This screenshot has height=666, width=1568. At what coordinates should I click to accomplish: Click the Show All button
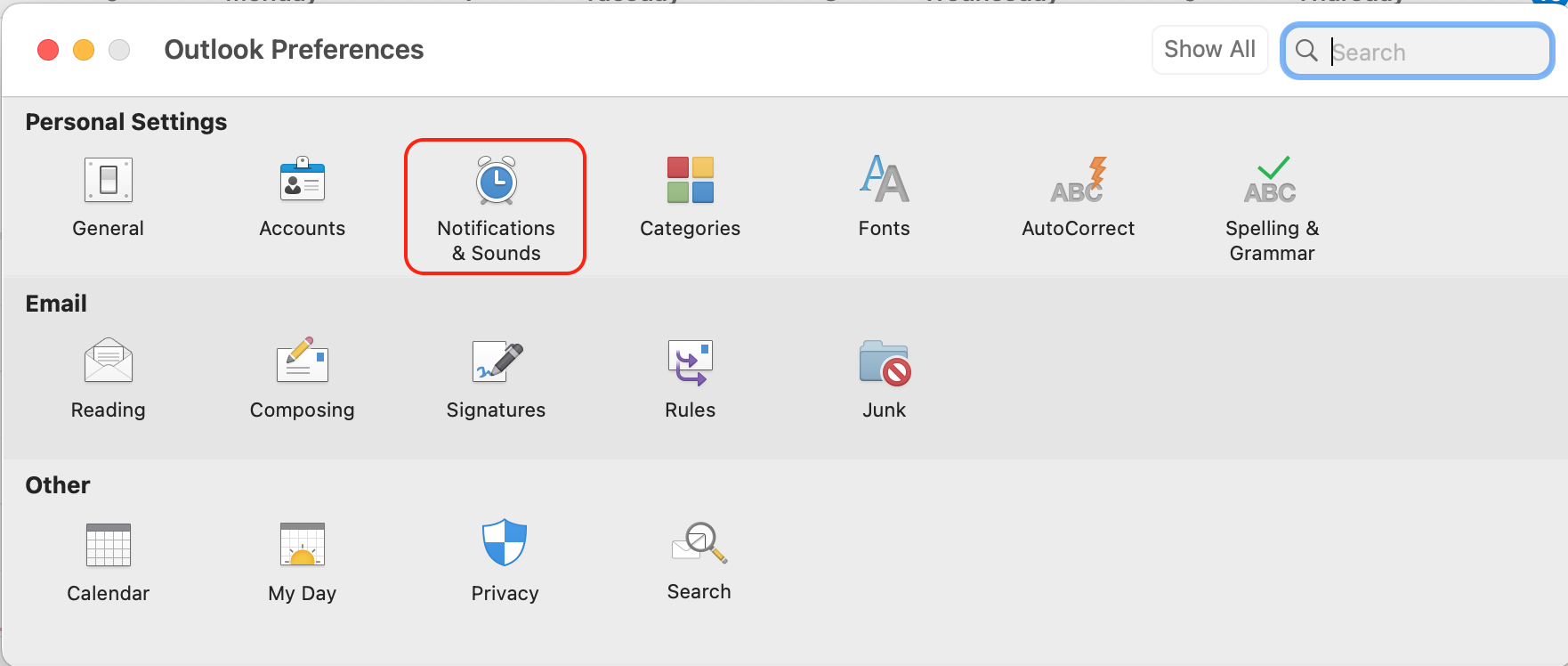1210,50
